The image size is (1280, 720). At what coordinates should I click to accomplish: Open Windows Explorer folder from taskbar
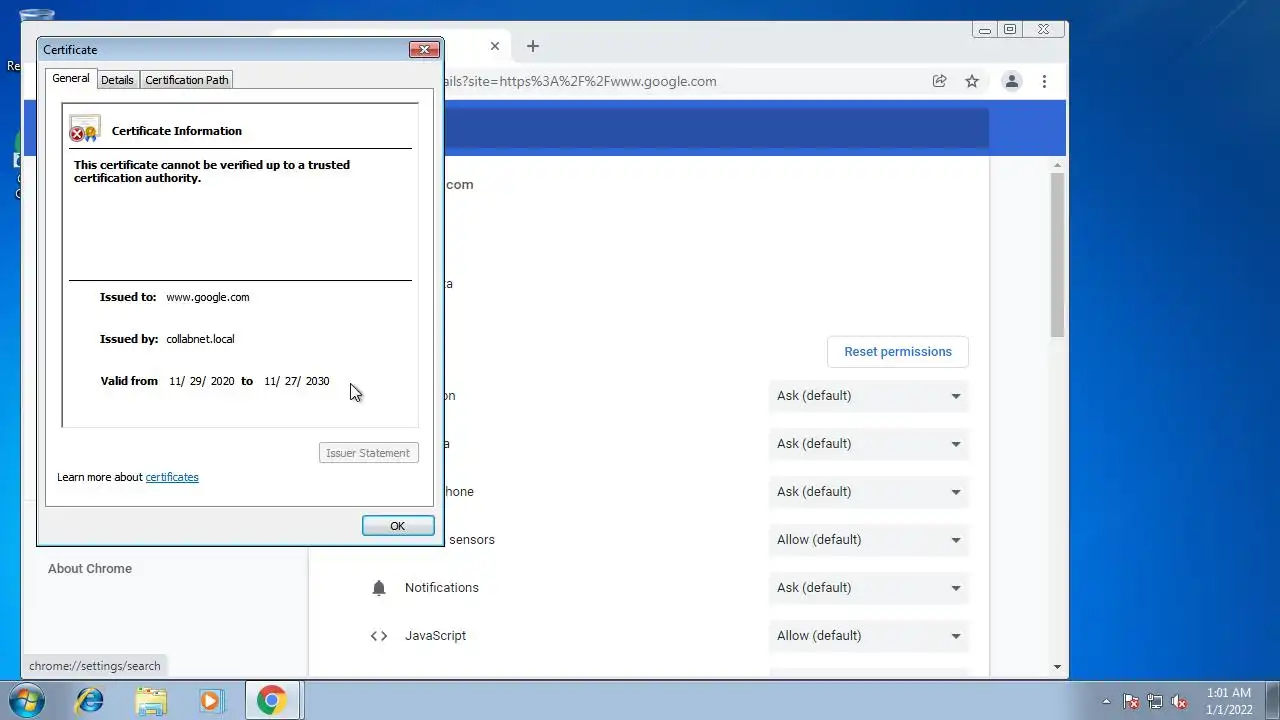coord(151,700)
